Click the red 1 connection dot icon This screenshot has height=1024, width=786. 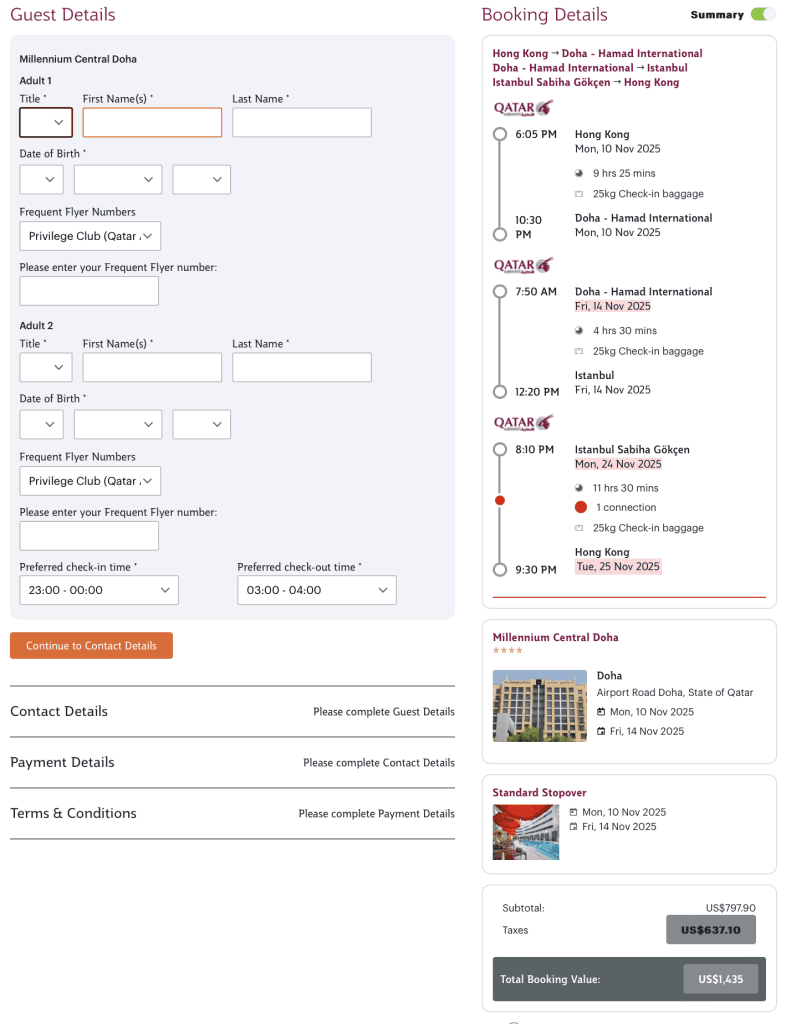coord(581,507)
